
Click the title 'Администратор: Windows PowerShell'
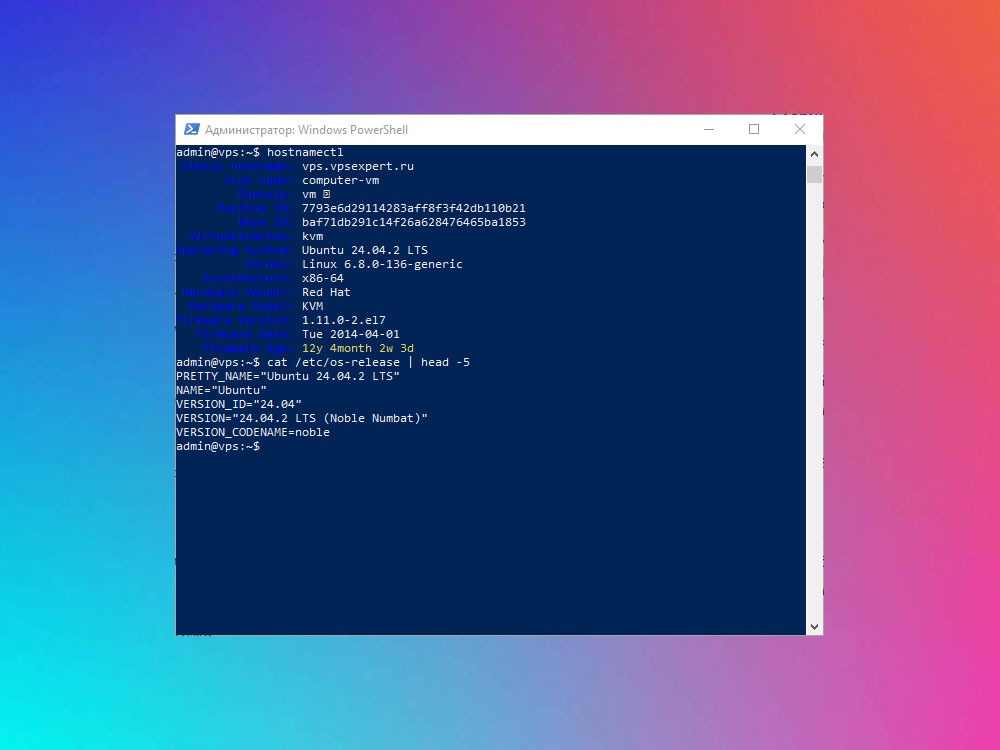[x=306, y=130]
